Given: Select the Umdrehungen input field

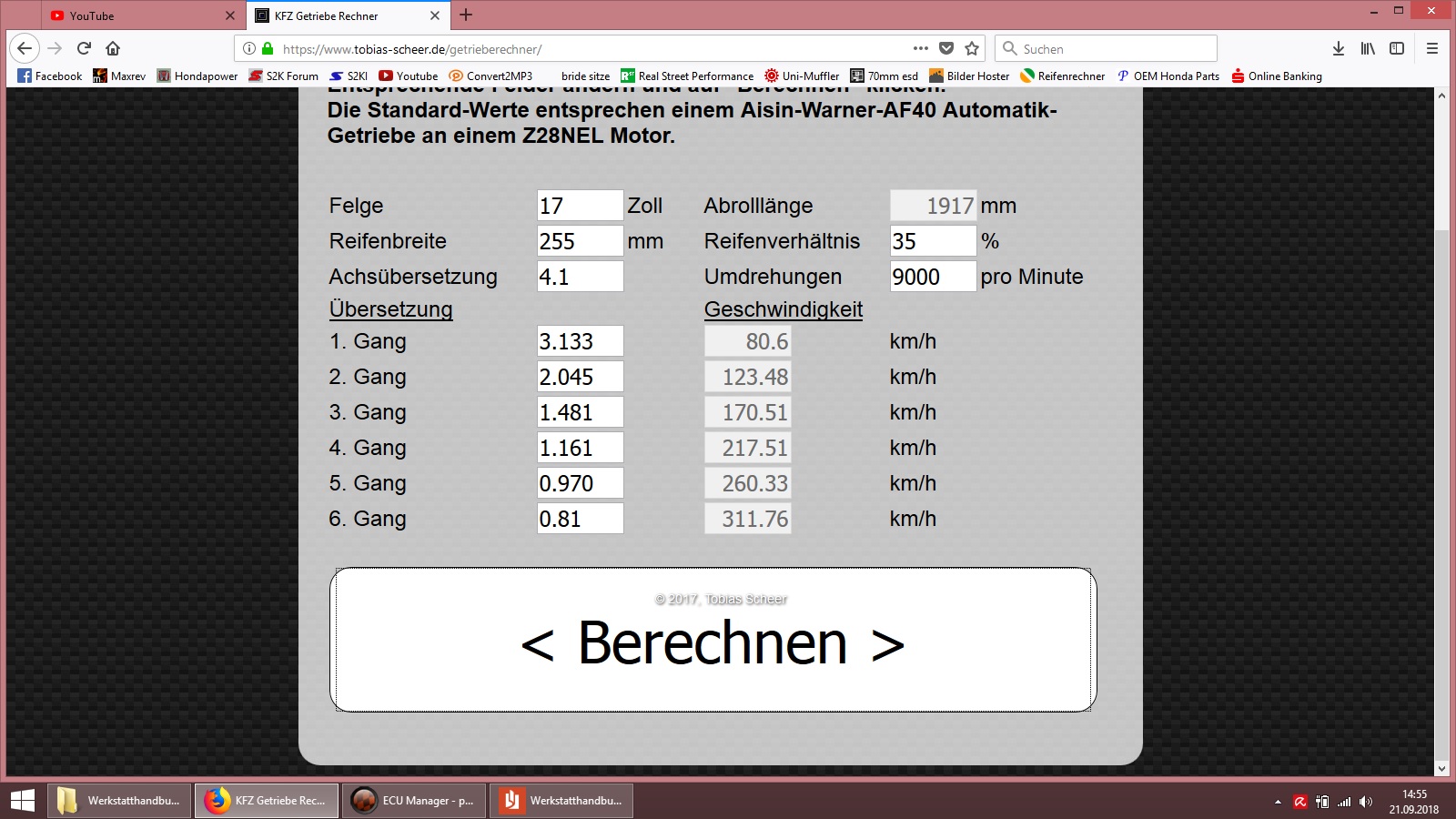Looking at the screenshot, I should pyautogui.click(x=932, y=277).
